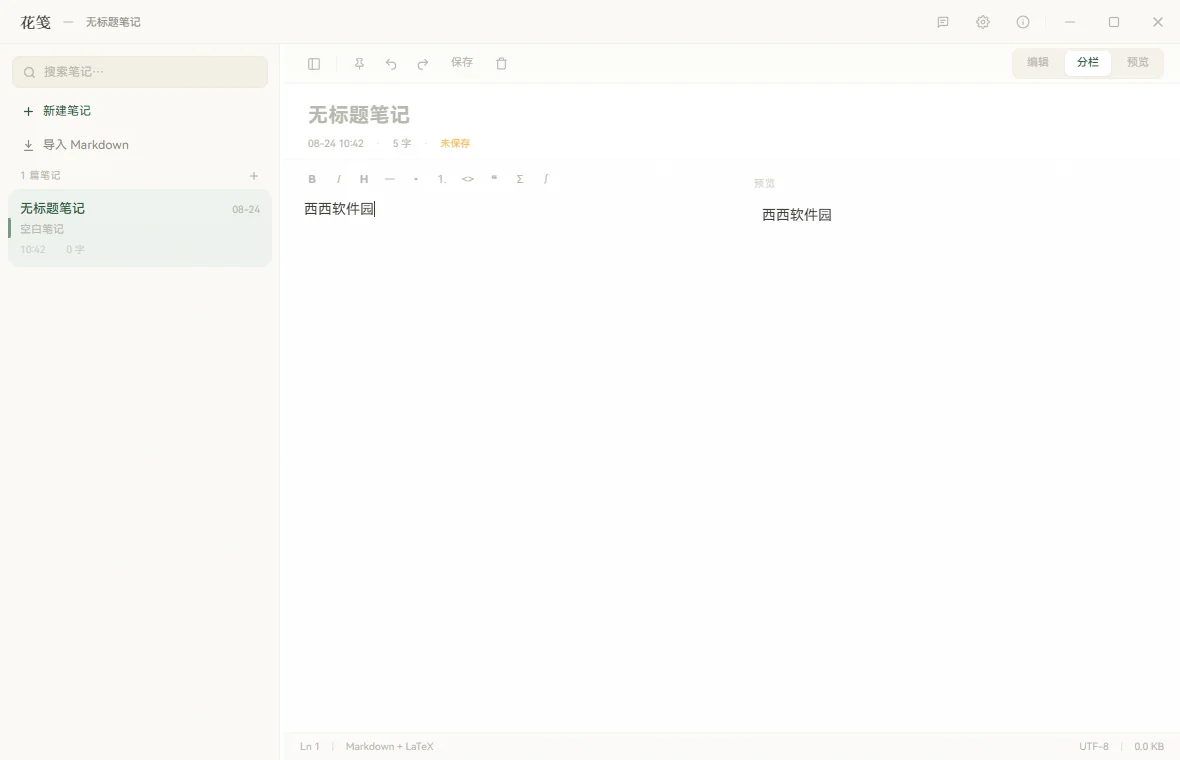Redo the last edit
1180x760 pixels.
(422, 64)
